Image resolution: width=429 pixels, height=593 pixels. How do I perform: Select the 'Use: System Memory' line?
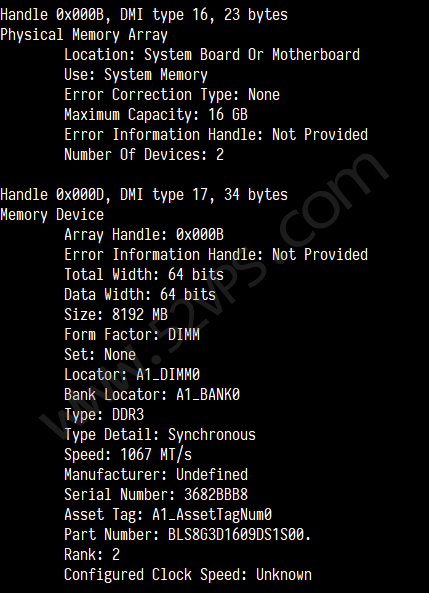click(x=136, y=75)
